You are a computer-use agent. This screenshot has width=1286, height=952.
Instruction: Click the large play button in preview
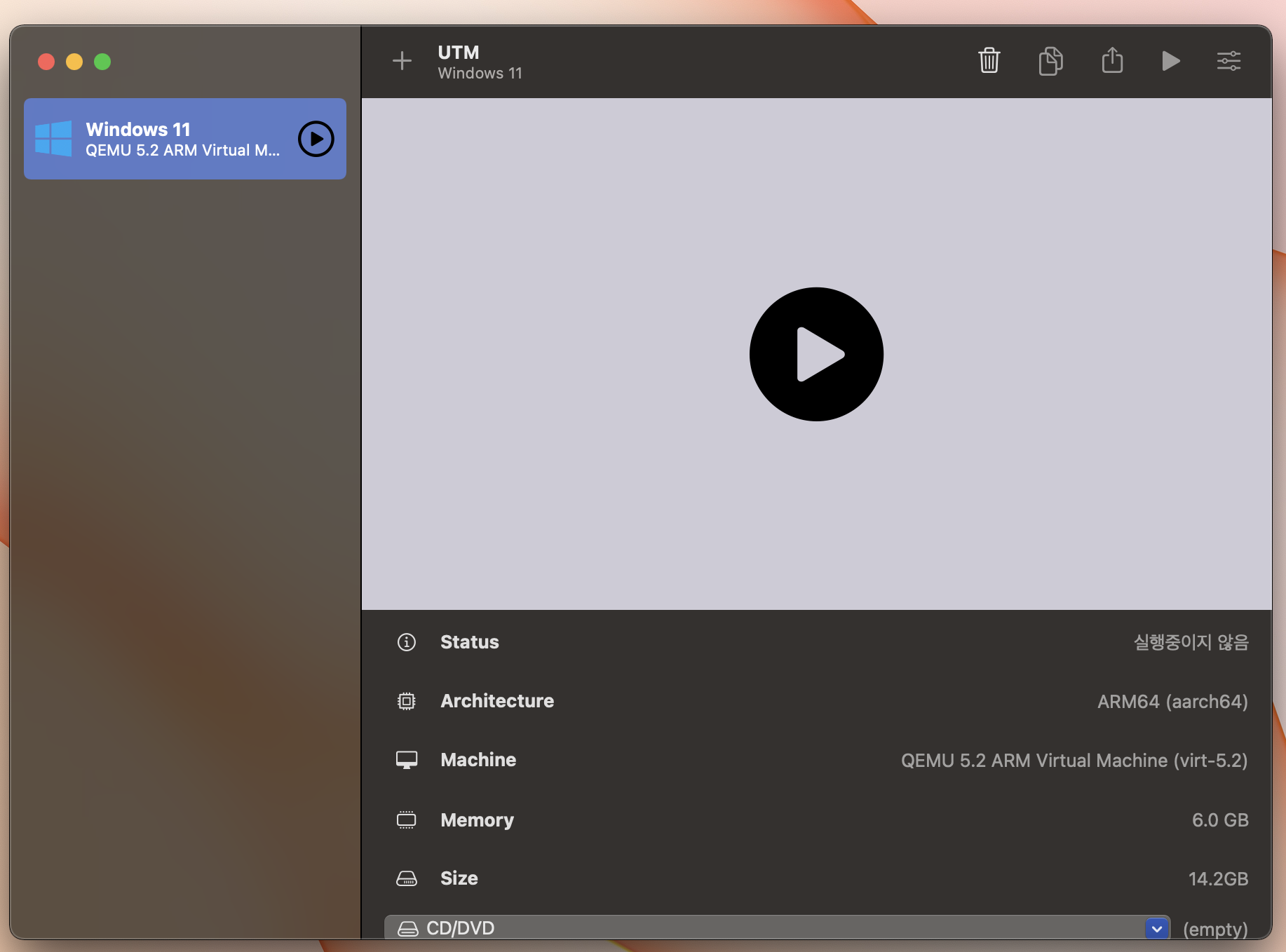(816, 354)
